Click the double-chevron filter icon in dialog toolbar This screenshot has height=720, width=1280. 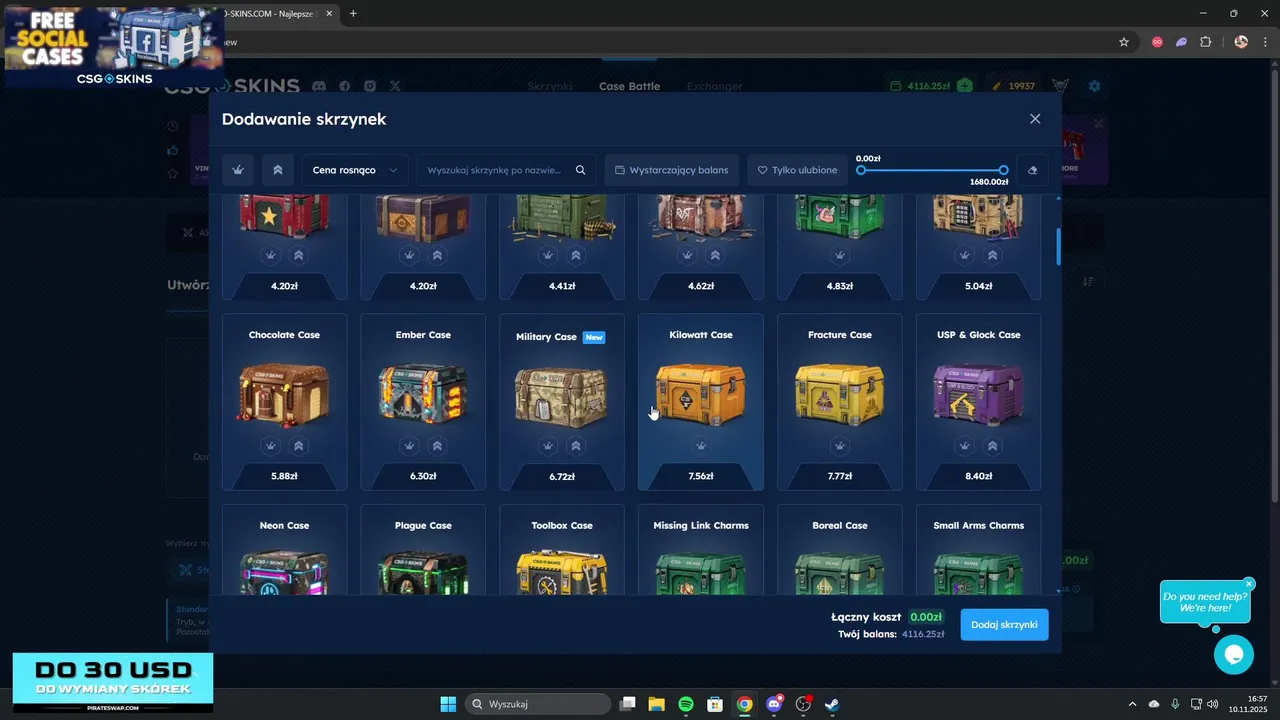tap(278, 170)
